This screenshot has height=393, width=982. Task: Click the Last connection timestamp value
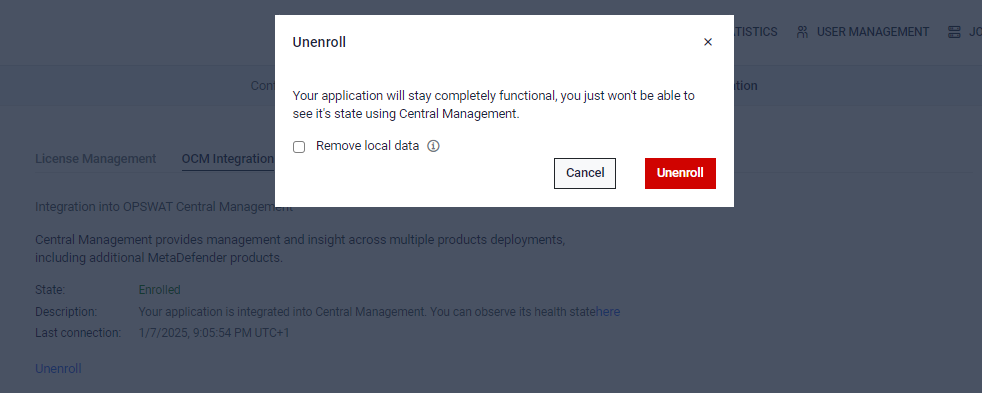click(214, 333)
